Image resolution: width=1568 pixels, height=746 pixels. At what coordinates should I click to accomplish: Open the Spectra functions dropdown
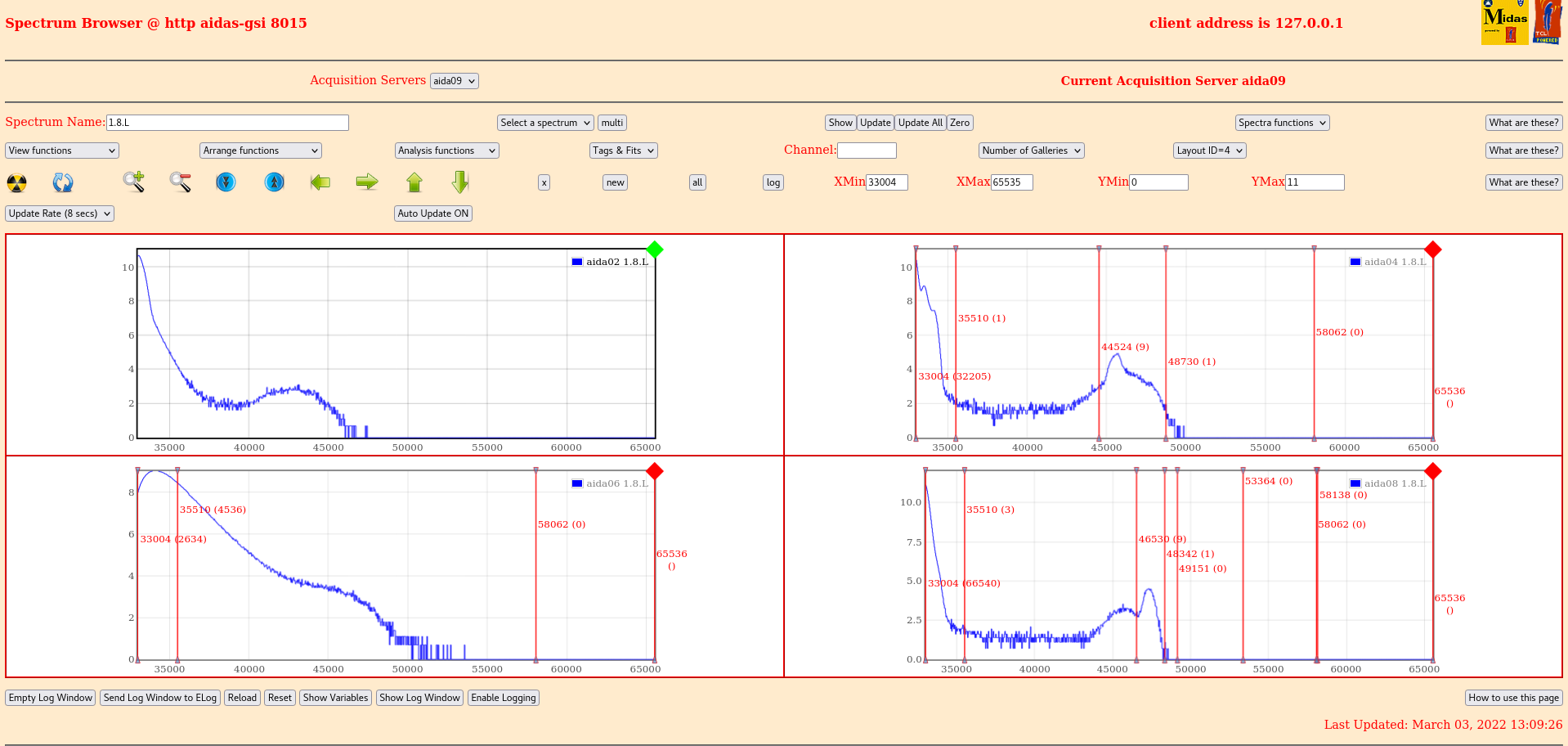1283,123
